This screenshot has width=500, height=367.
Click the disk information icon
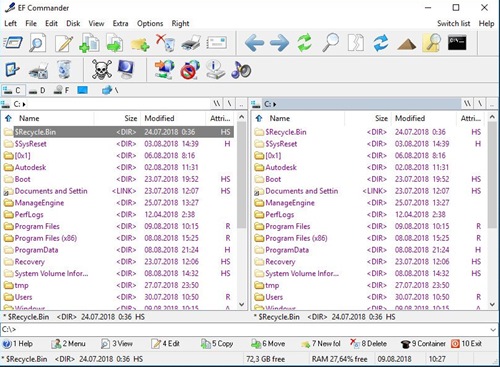(215, 70)
